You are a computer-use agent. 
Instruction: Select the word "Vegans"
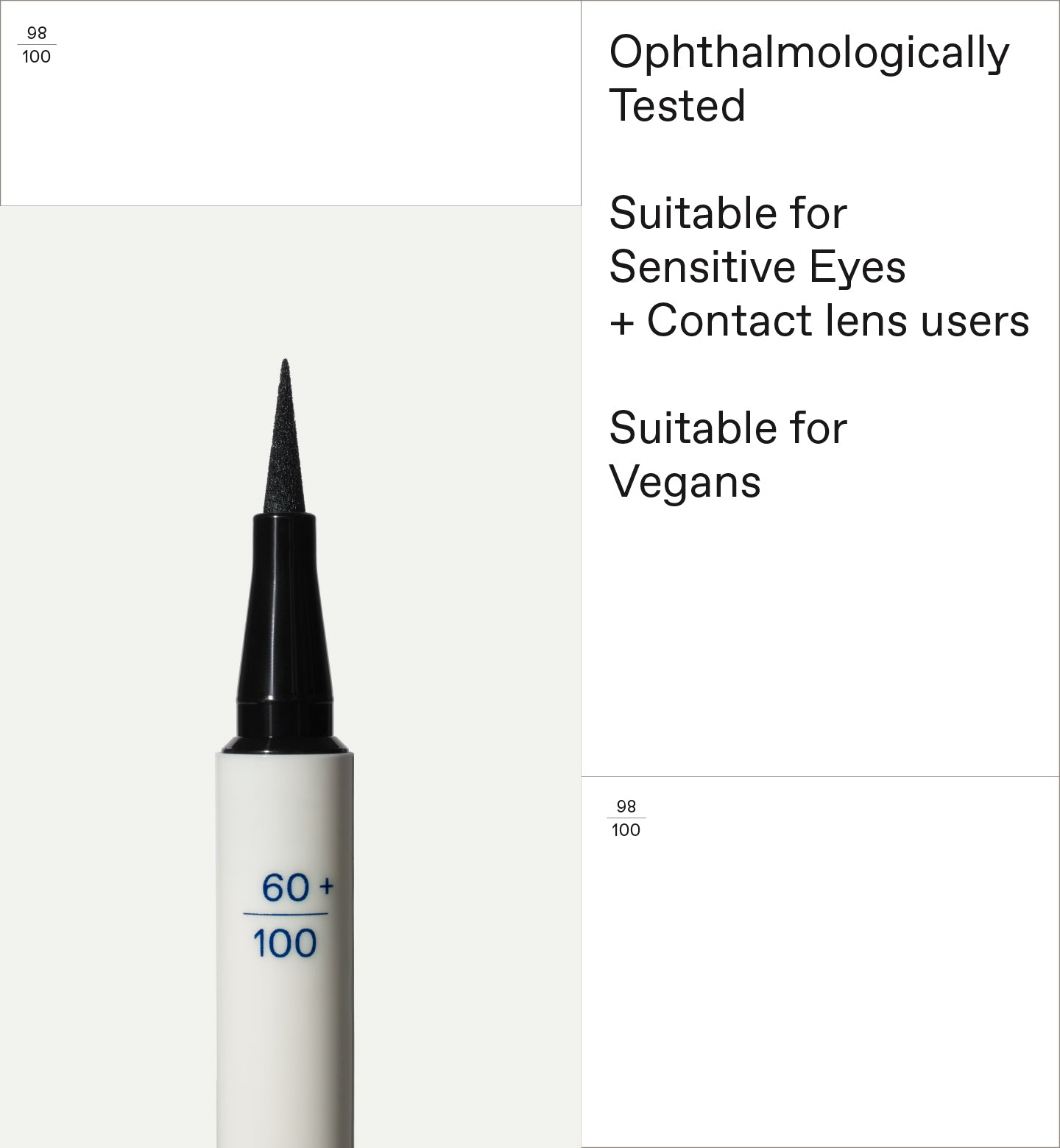pos(685,482)
